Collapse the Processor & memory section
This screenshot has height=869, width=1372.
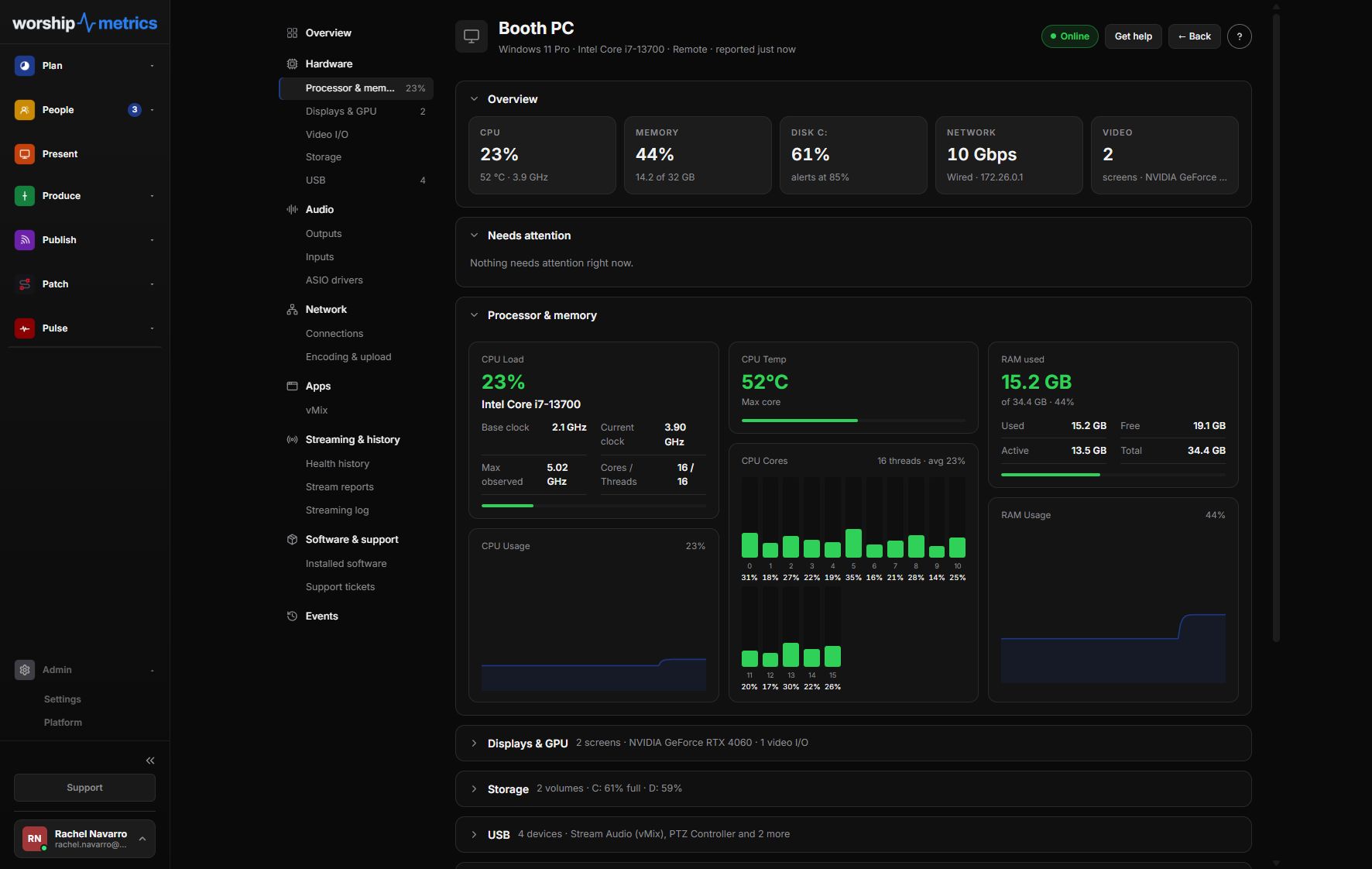tap(475, 315)
